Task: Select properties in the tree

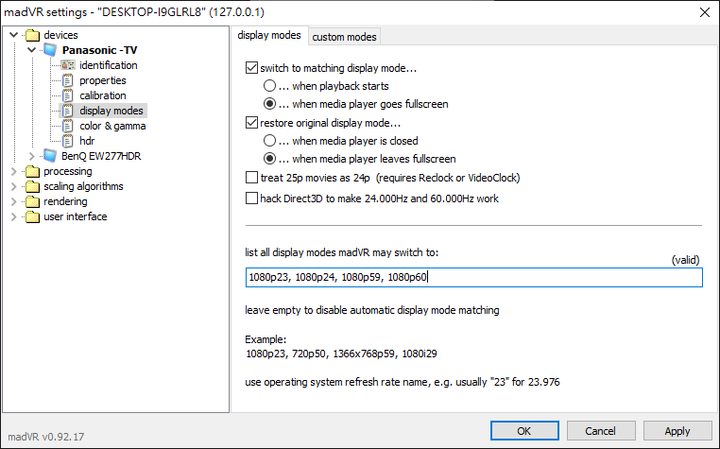Action: (x=103, y=80)
